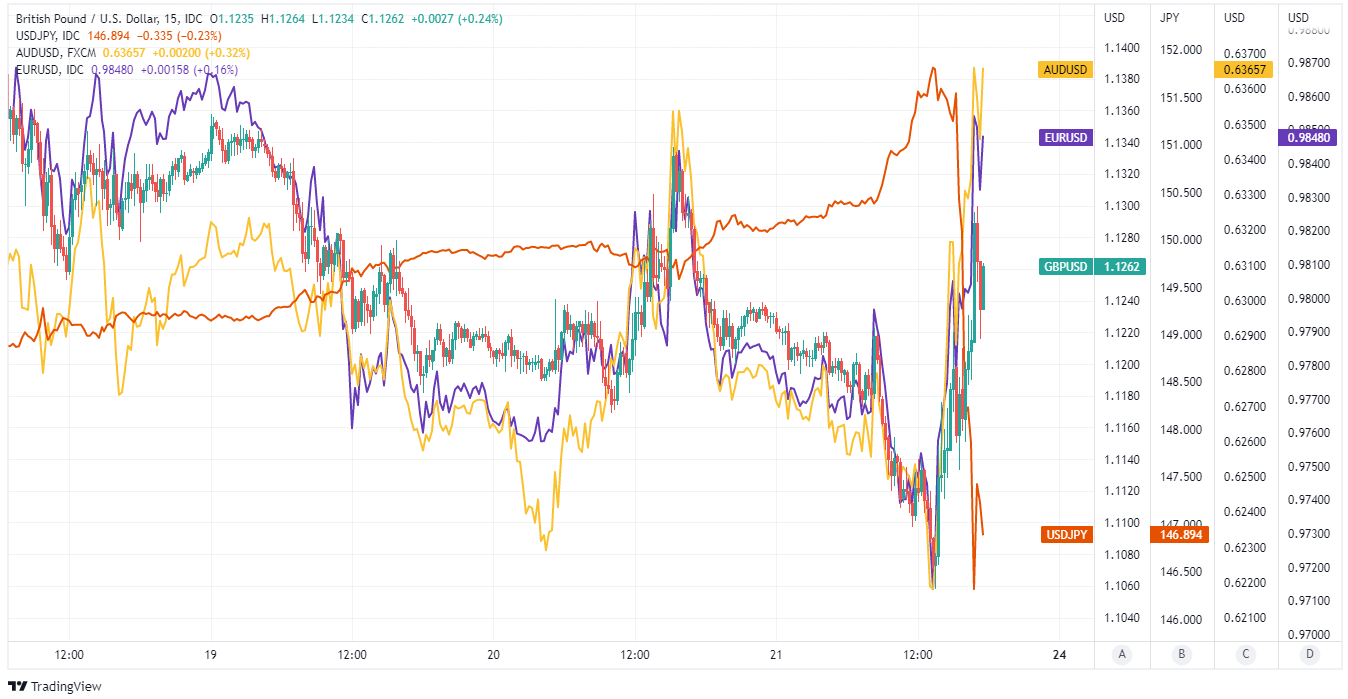Click the A price scale button
This screenshot has height=699, width=1348.
(x=1122, y=655)
